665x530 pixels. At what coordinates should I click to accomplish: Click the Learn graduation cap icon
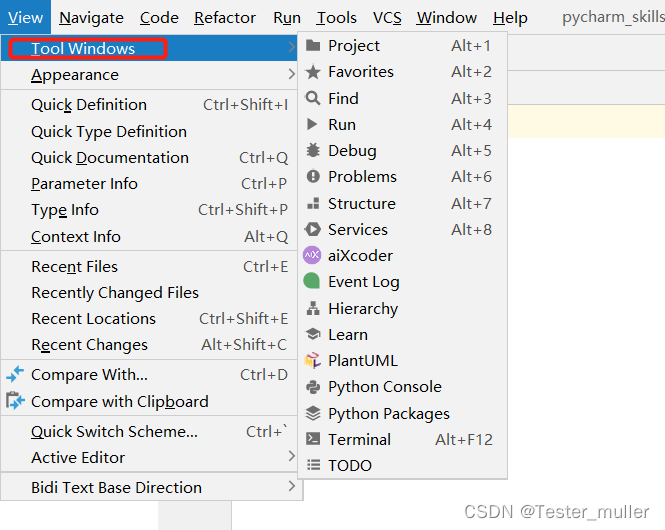click(313, 334)
